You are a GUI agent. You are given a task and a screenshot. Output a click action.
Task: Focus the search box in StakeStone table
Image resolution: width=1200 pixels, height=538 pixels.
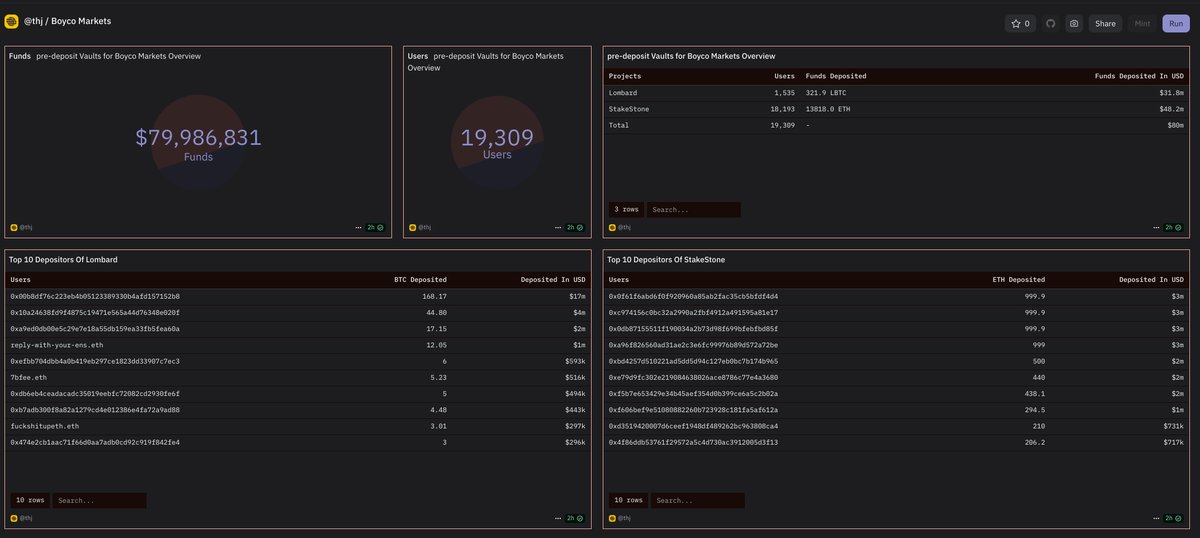[699, 500]
